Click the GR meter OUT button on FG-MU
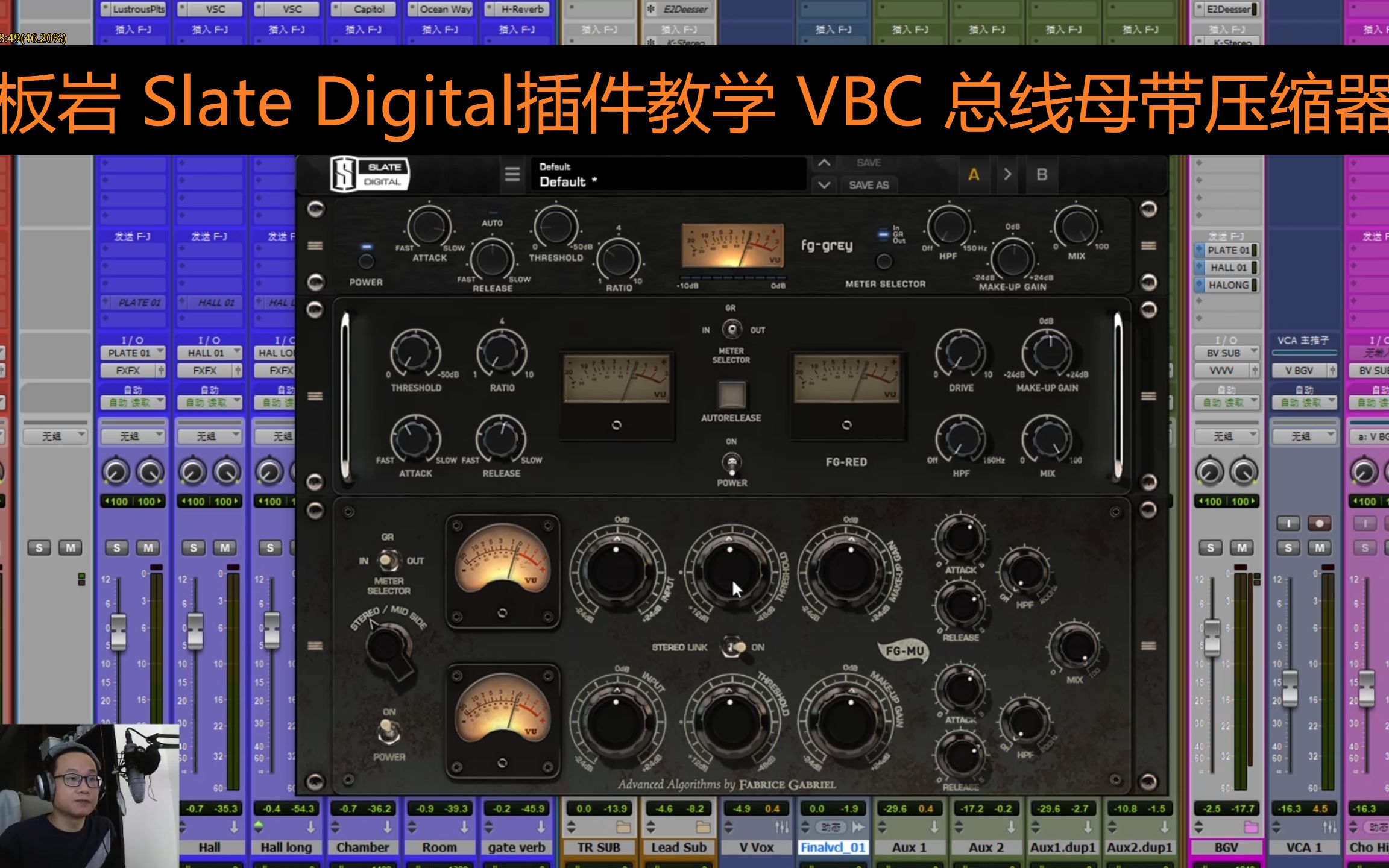1389x868 pixels. point(408,560)
